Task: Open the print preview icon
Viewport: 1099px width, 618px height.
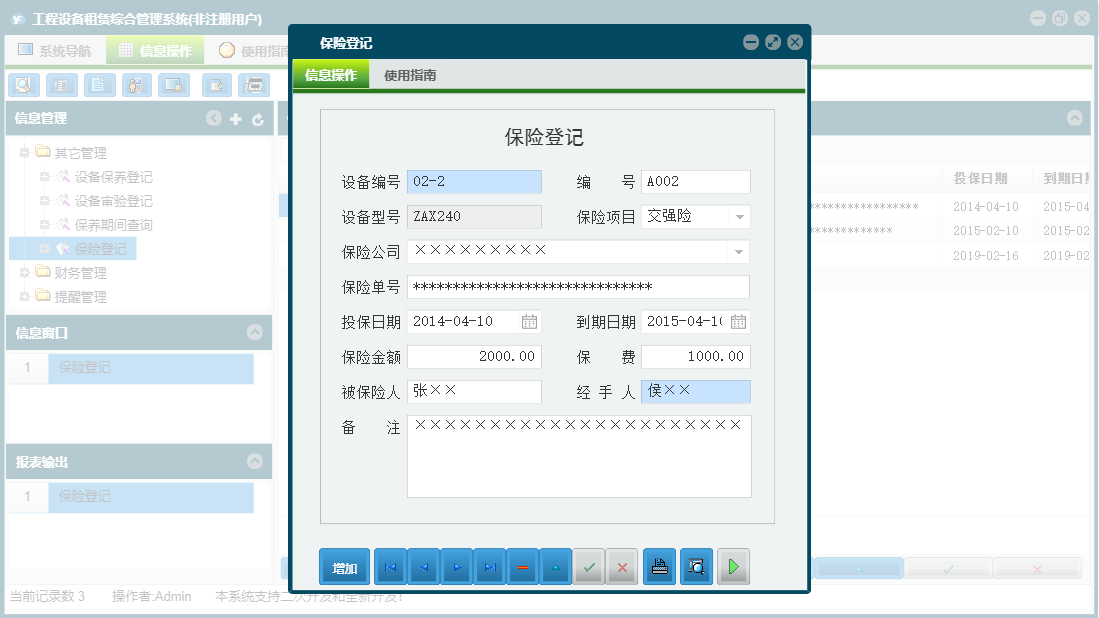Action: [x=696, y=566]
